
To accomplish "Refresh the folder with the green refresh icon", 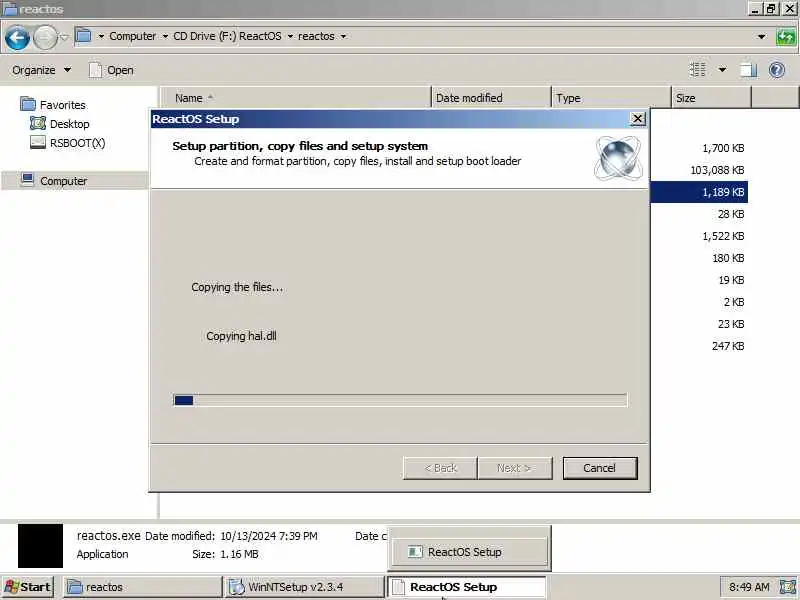I will point(786,37).
